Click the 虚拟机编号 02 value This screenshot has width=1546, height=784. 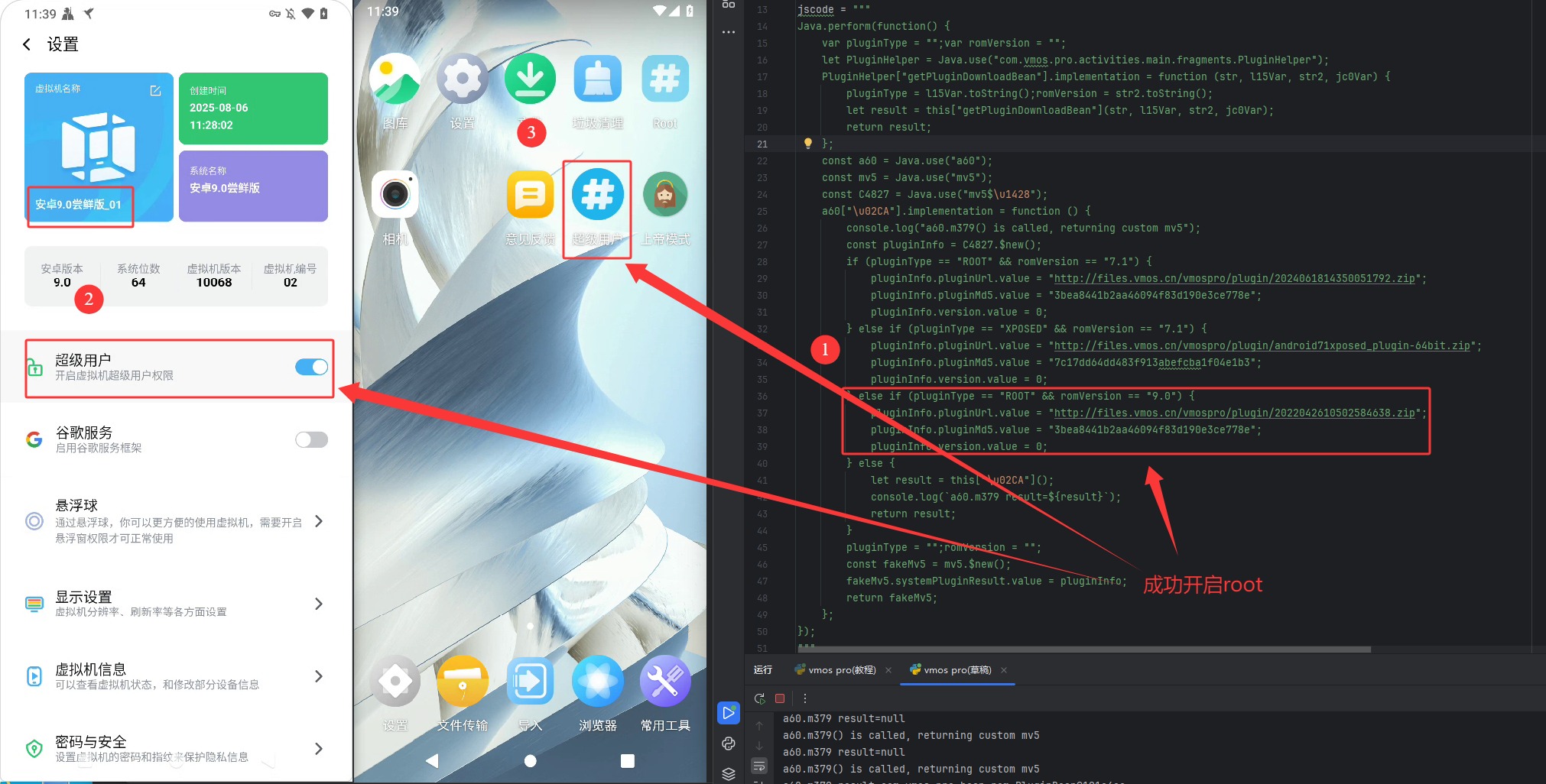[291, 282]
